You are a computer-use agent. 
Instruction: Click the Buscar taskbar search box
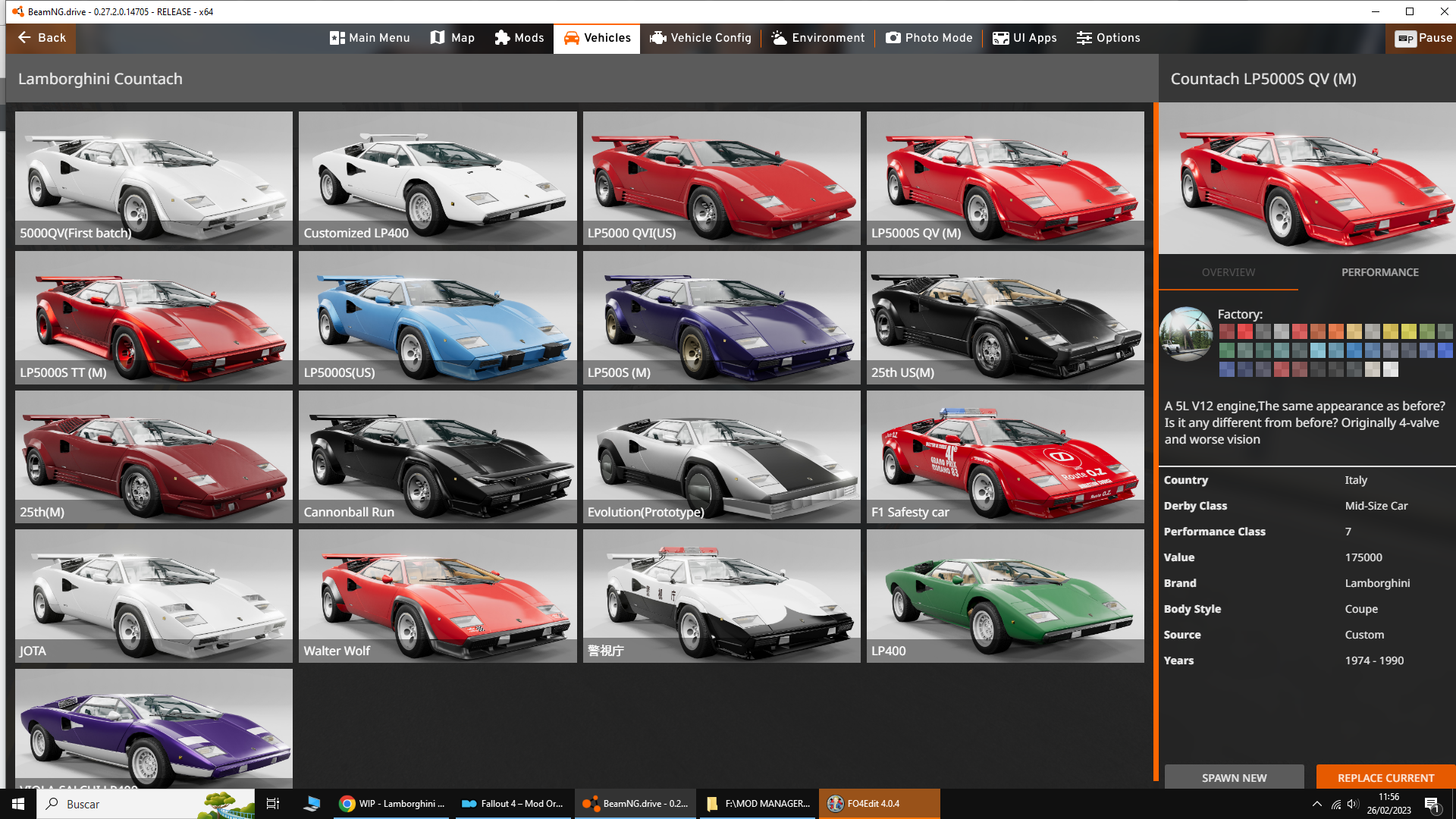click(x=146, y=804)
